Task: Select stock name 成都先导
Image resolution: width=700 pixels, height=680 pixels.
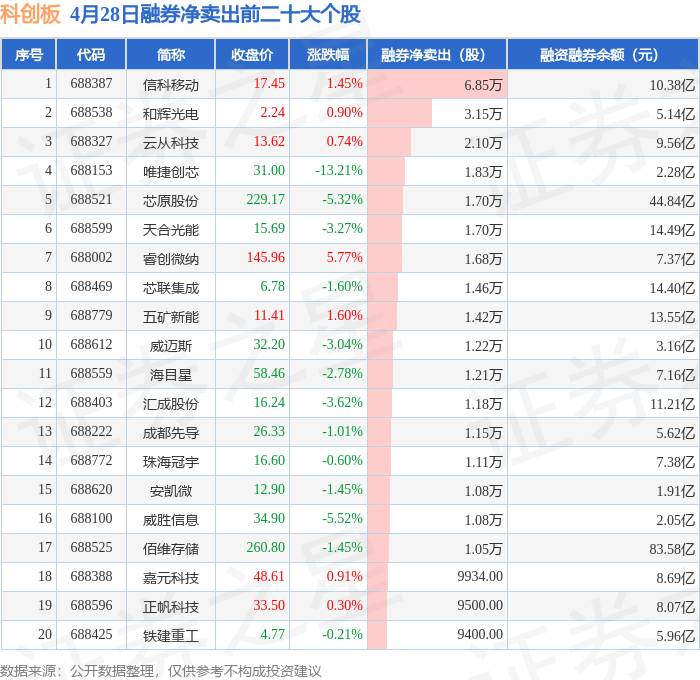Action: tap(171, 433)
